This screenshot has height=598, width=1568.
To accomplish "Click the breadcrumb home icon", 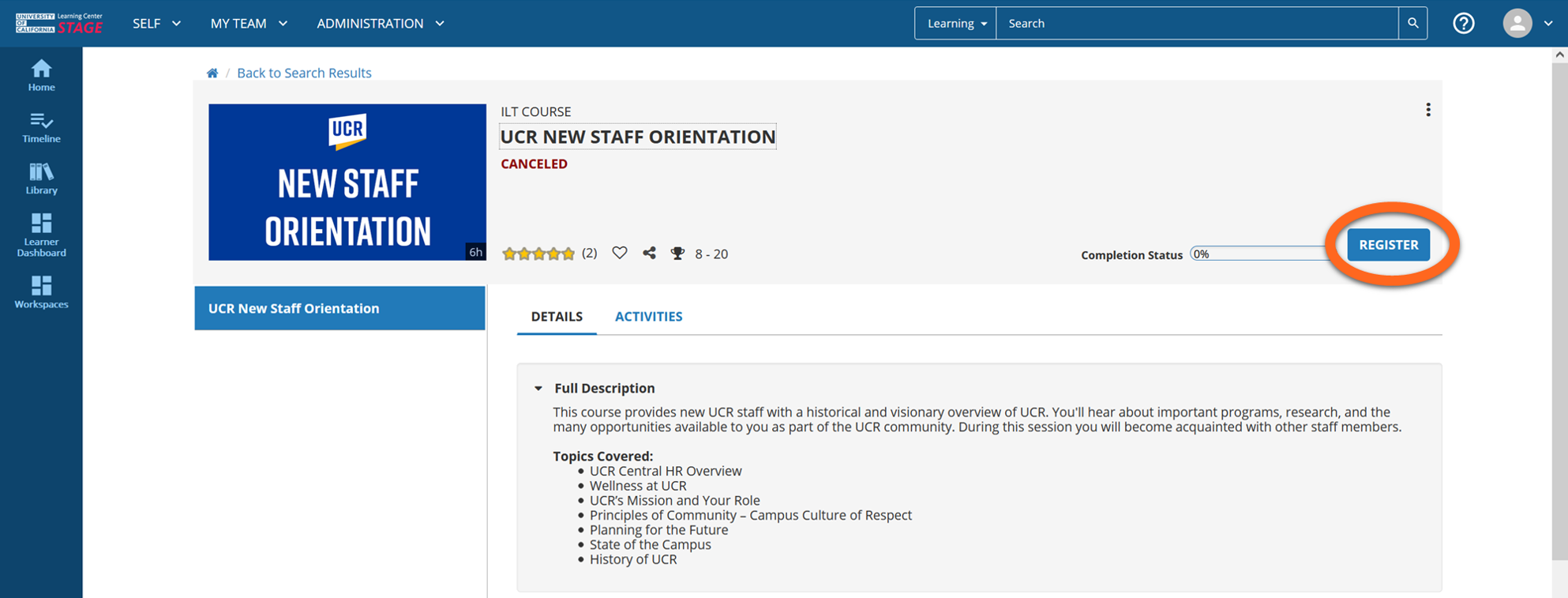I will (212, 73).
